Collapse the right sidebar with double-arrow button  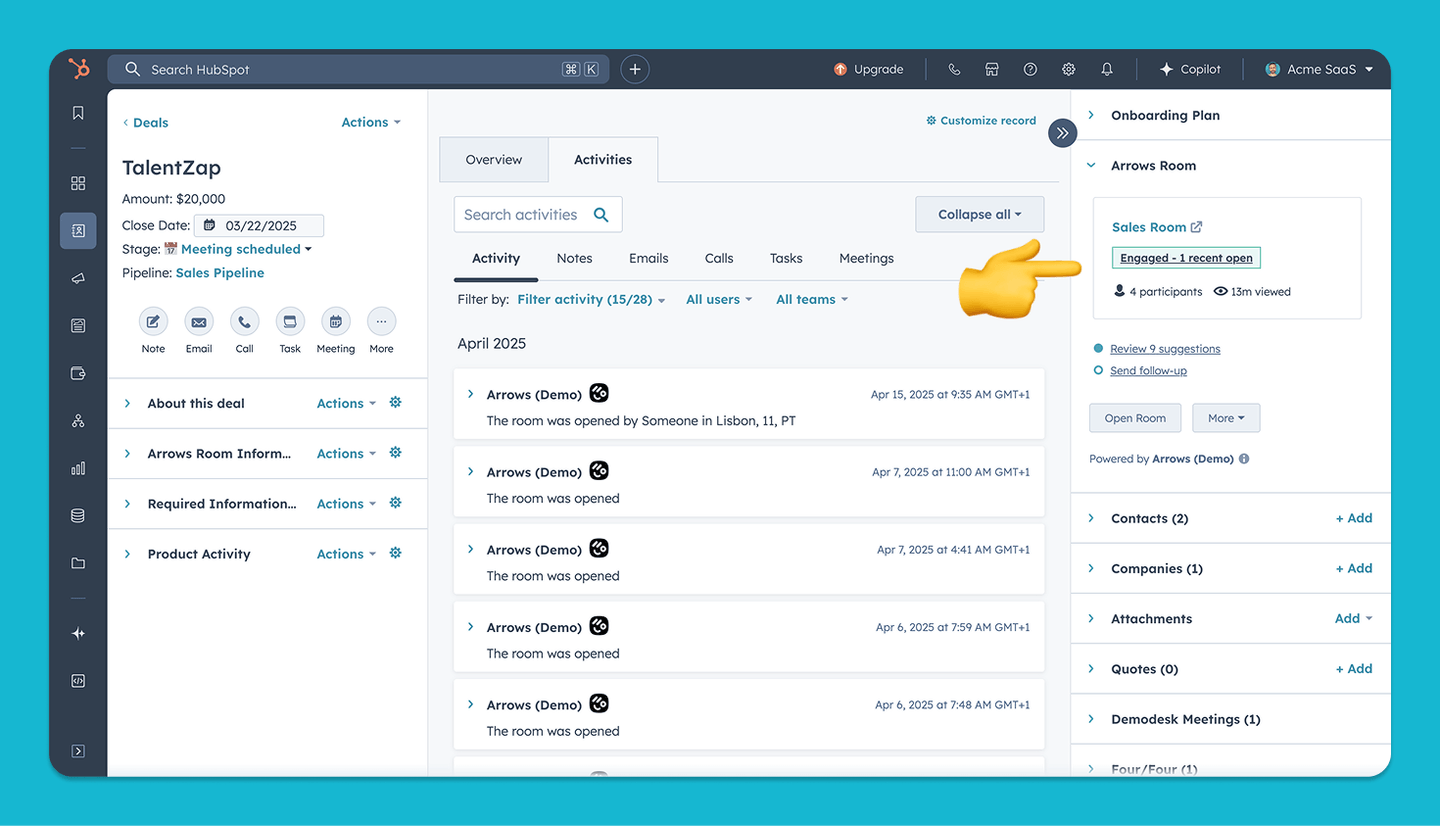[1062, 133]
